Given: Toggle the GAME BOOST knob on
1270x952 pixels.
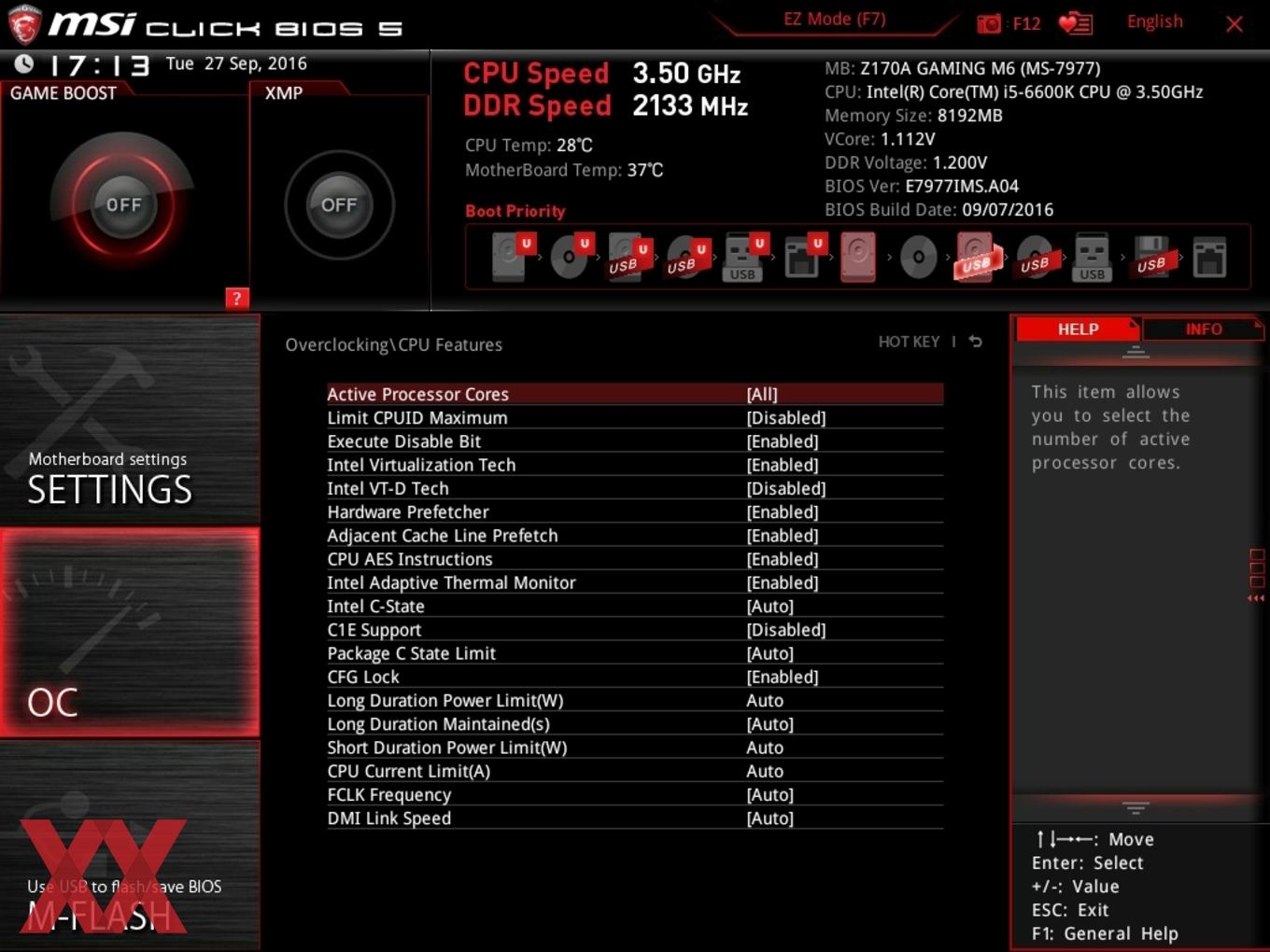Looking at the screenshot, I should (123, 204).
